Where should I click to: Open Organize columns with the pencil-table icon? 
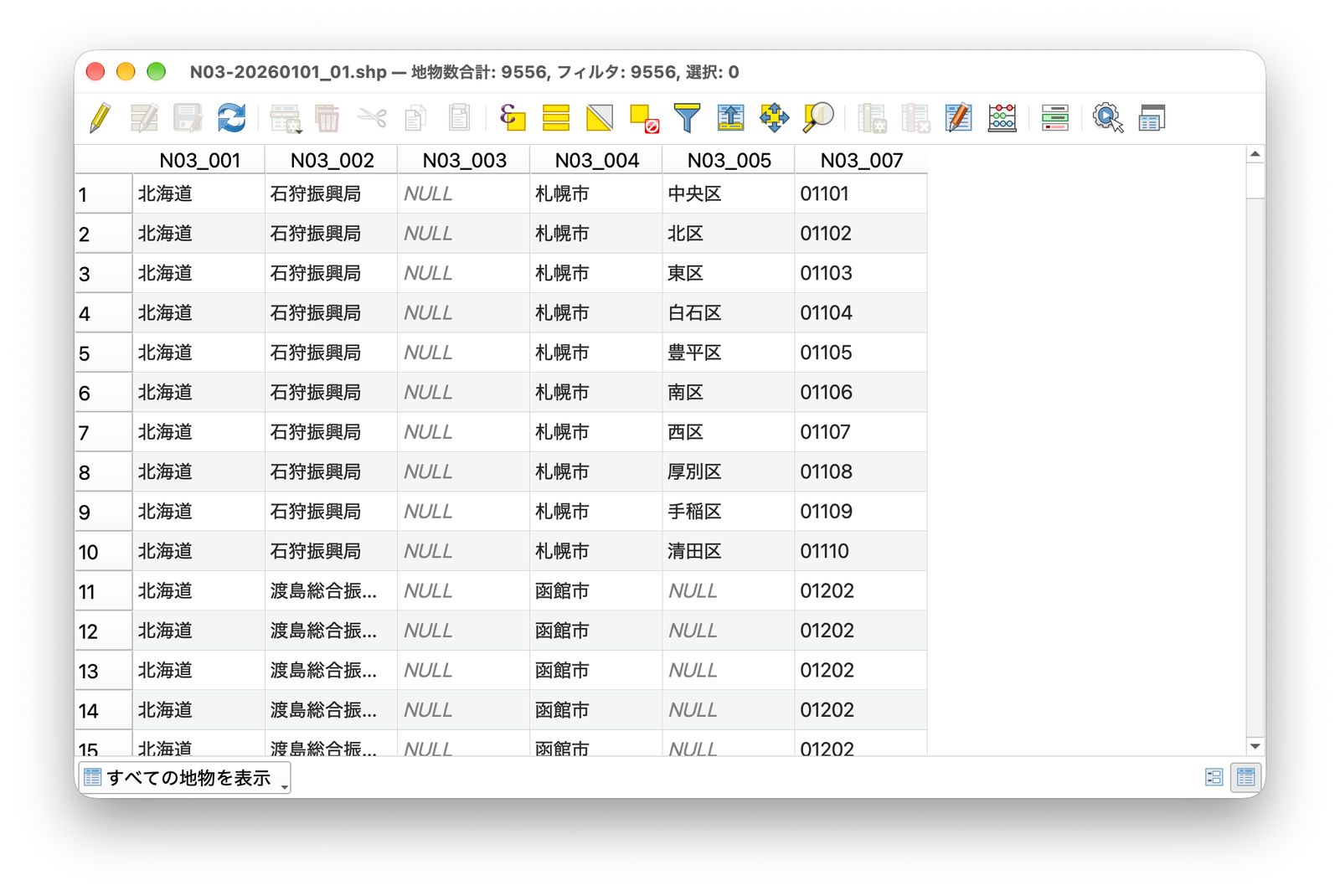tap(959, 118)
